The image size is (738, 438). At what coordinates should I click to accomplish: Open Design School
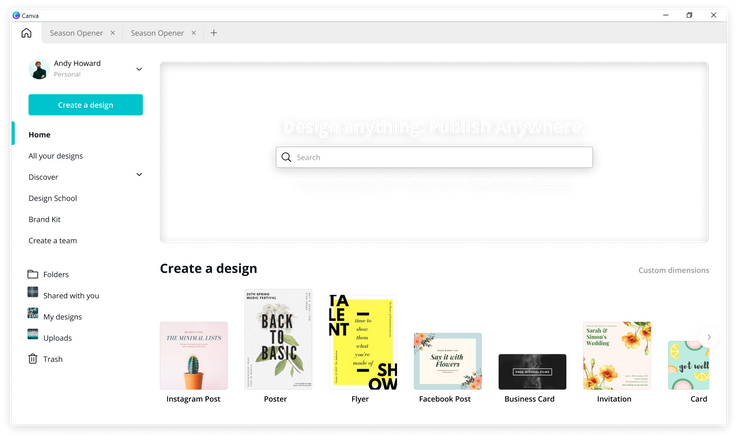[53, 198]
